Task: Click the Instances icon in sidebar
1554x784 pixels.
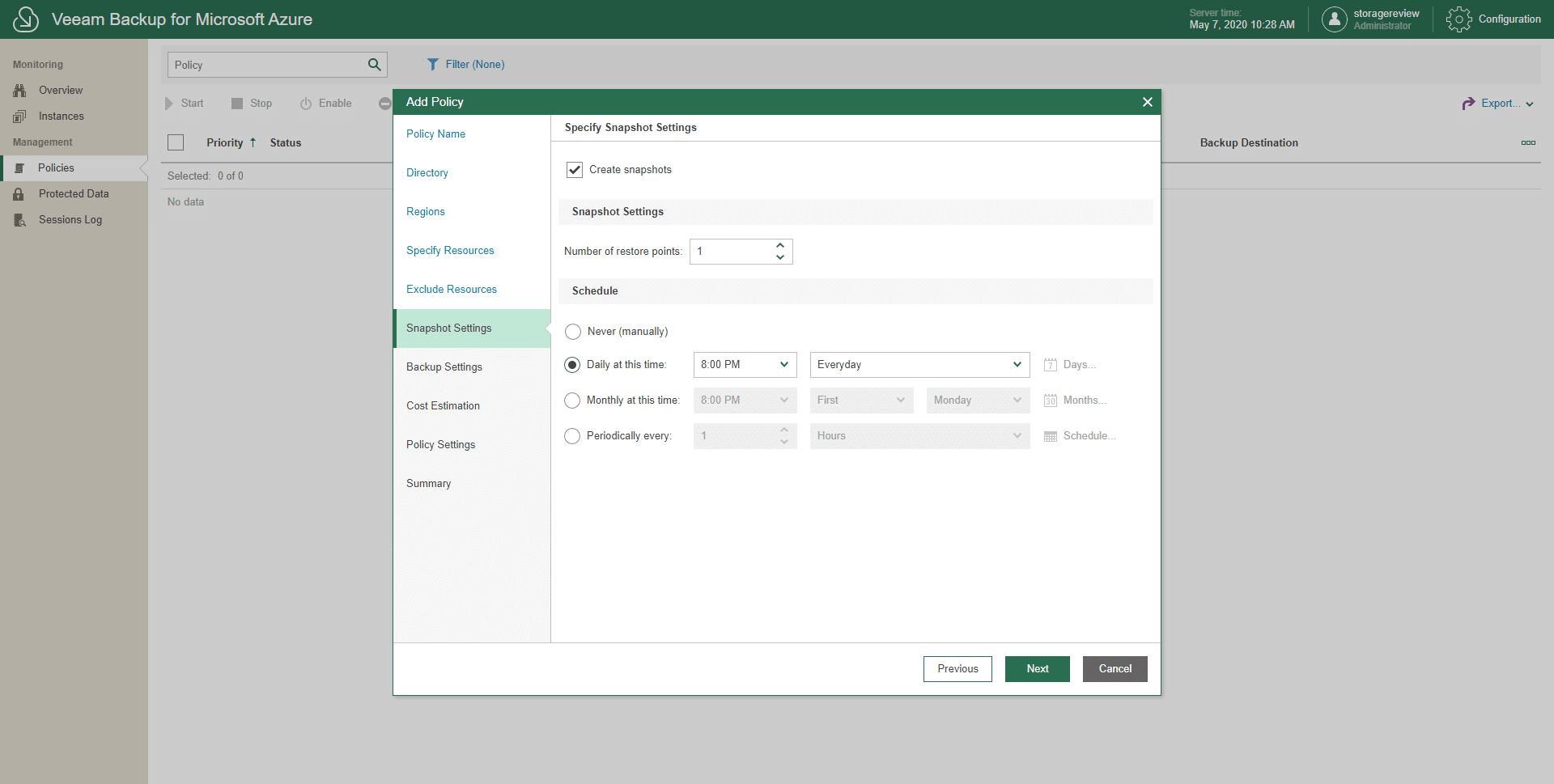Action: 19,117
